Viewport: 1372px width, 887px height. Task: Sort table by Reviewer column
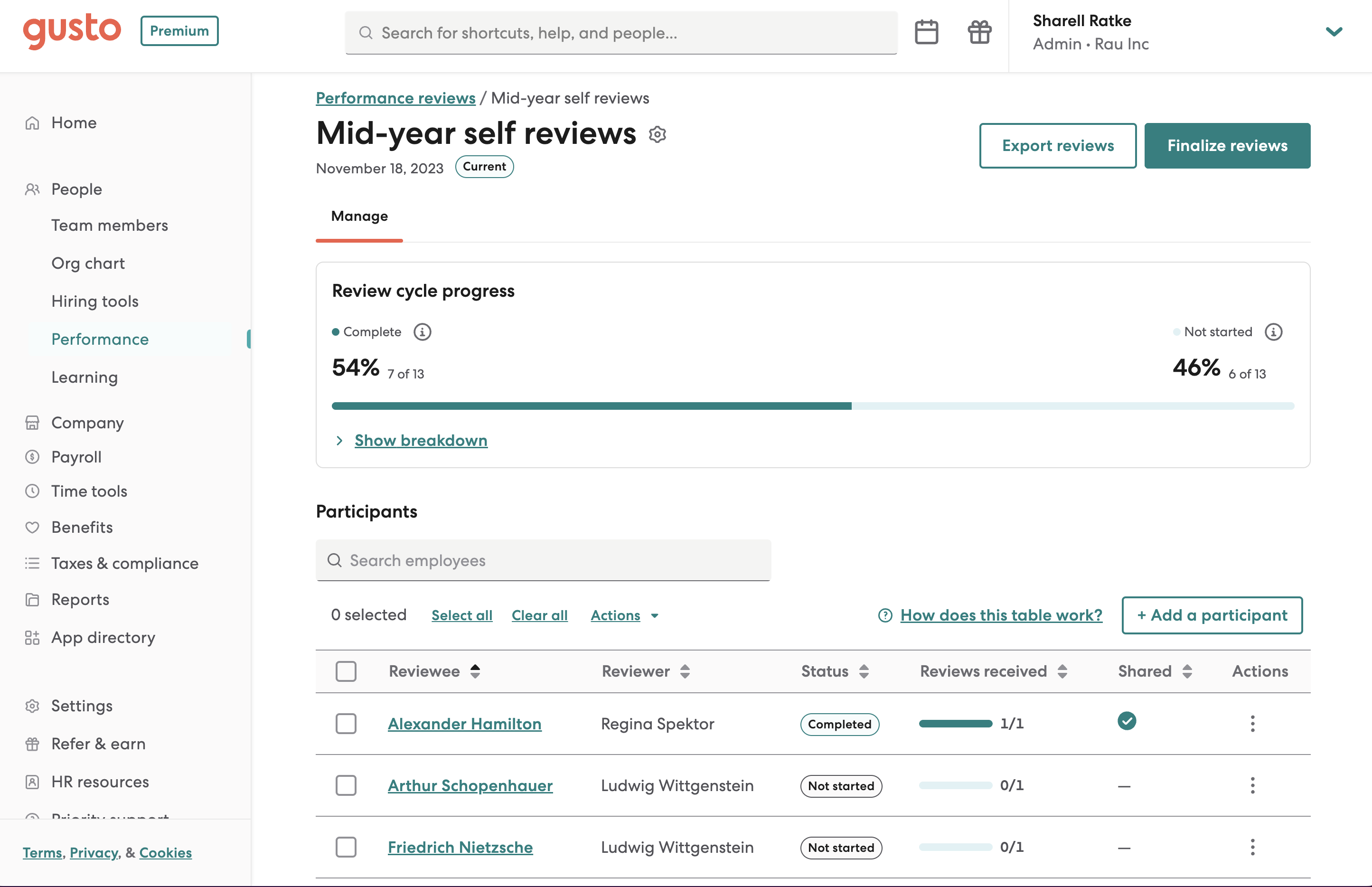[685, 671]
